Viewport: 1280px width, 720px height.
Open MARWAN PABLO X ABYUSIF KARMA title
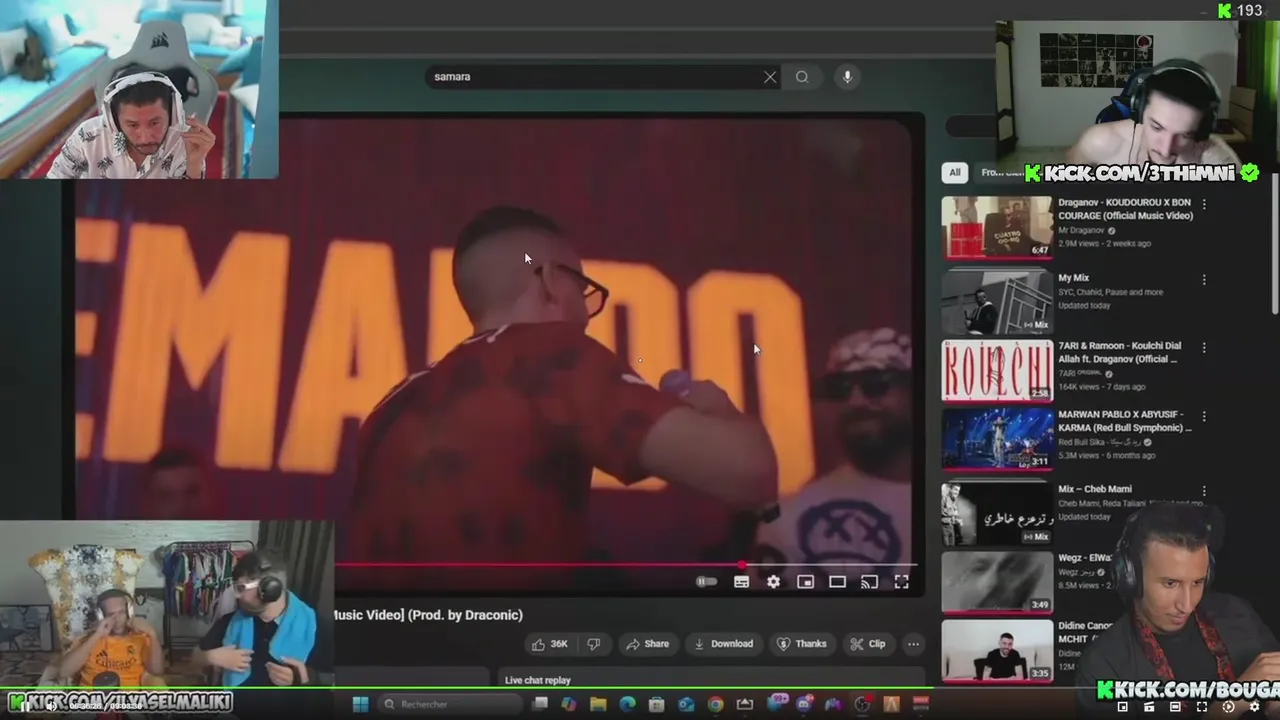1125,421
